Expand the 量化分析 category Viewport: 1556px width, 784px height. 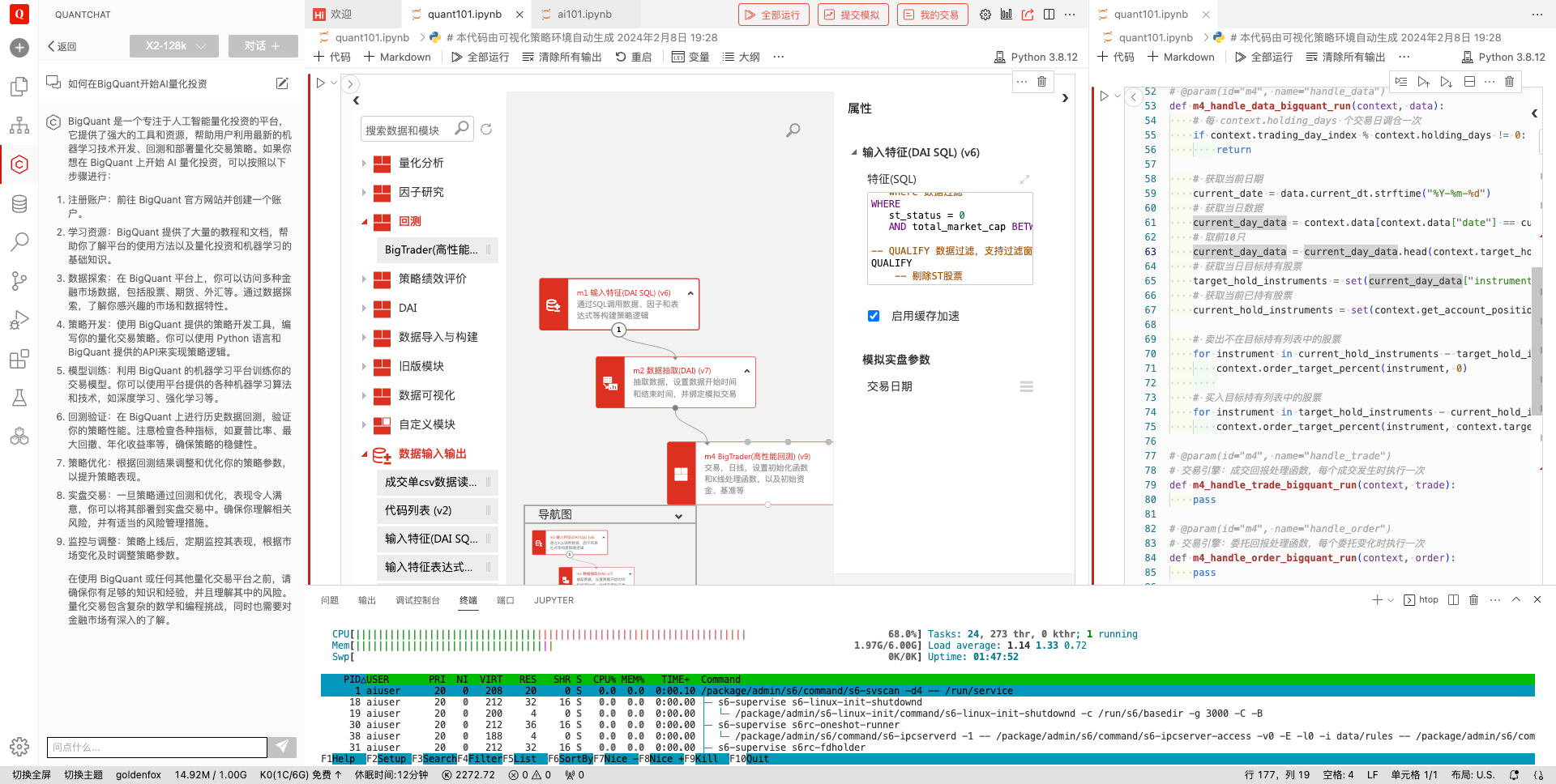[x=364, y=163]
